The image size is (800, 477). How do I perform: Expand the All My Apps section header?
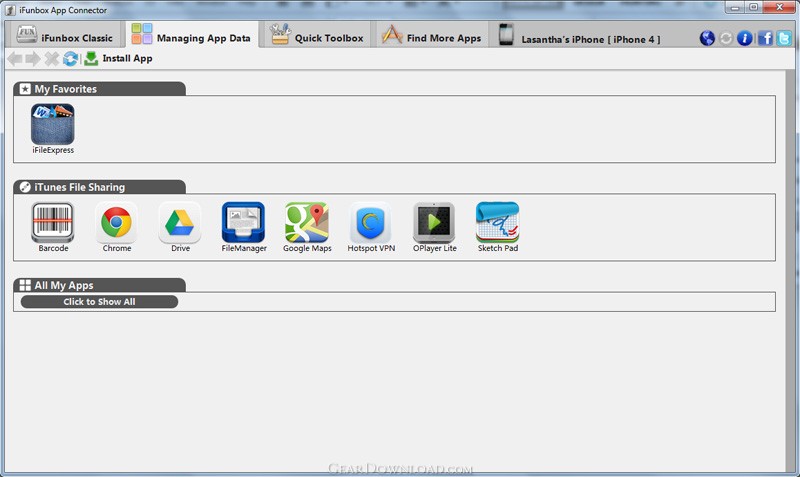(99, 285)
